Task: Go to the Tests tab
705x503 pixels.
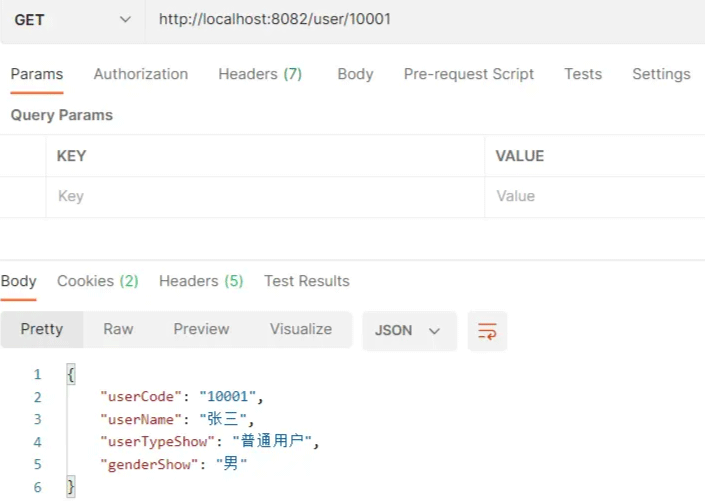Action: coord(582,74)
